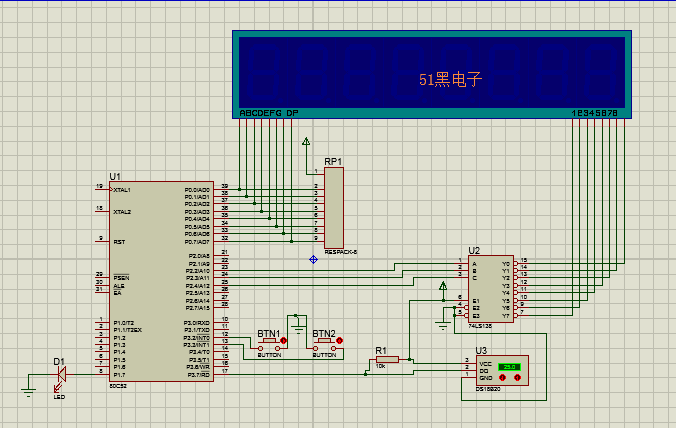The image size is (676, 428).
Task: Click the 74LS138 part value text
Action: click(480, 326)
